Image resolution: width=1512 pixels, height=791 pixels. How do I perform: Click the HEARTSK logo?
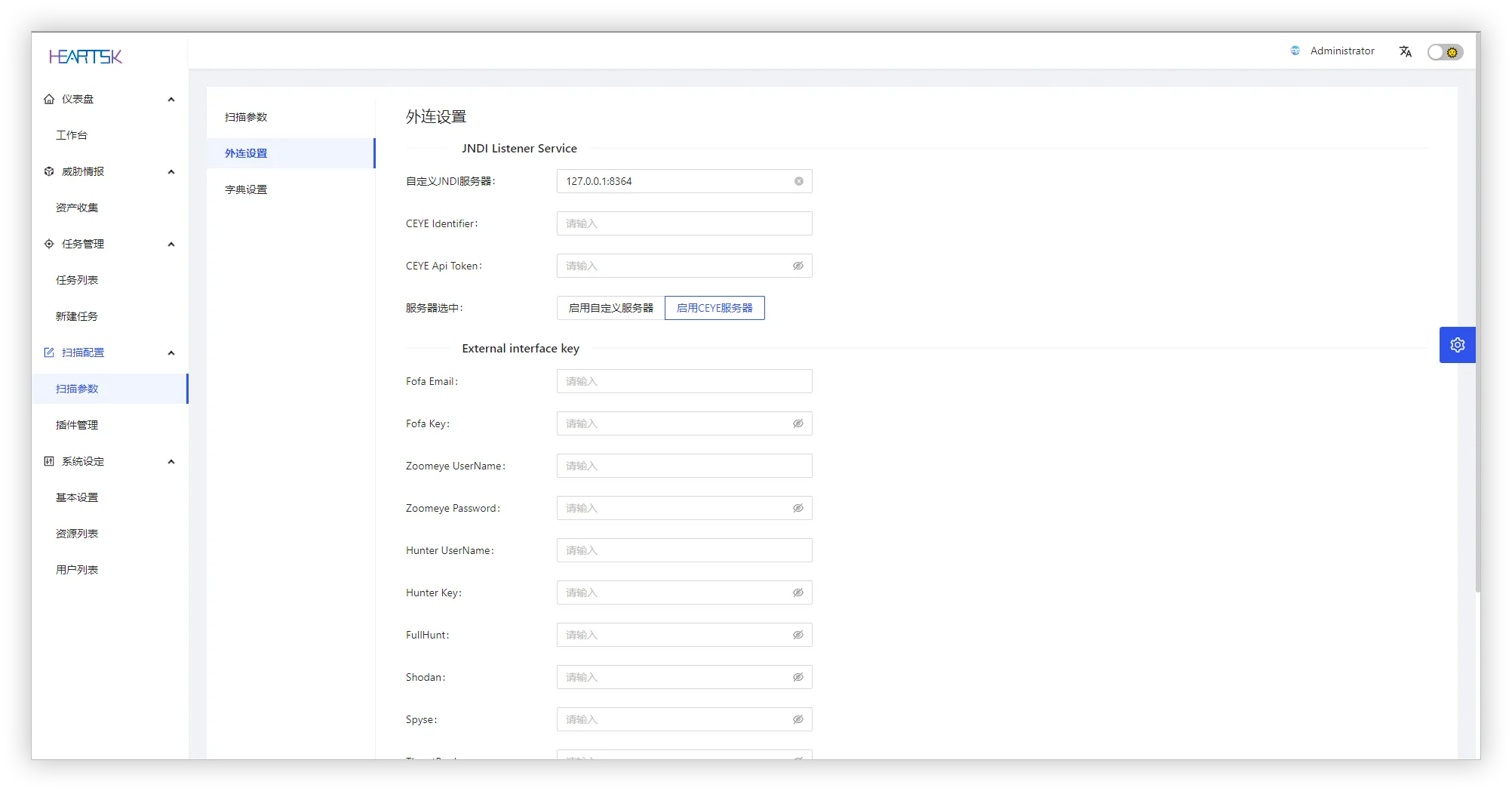click(x=85, y=57)
